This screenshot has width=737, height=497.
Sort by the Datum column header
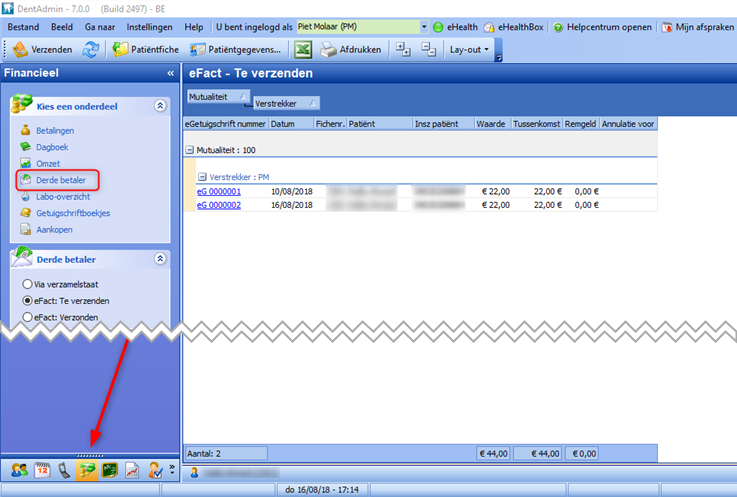click(x=291, y=124)
